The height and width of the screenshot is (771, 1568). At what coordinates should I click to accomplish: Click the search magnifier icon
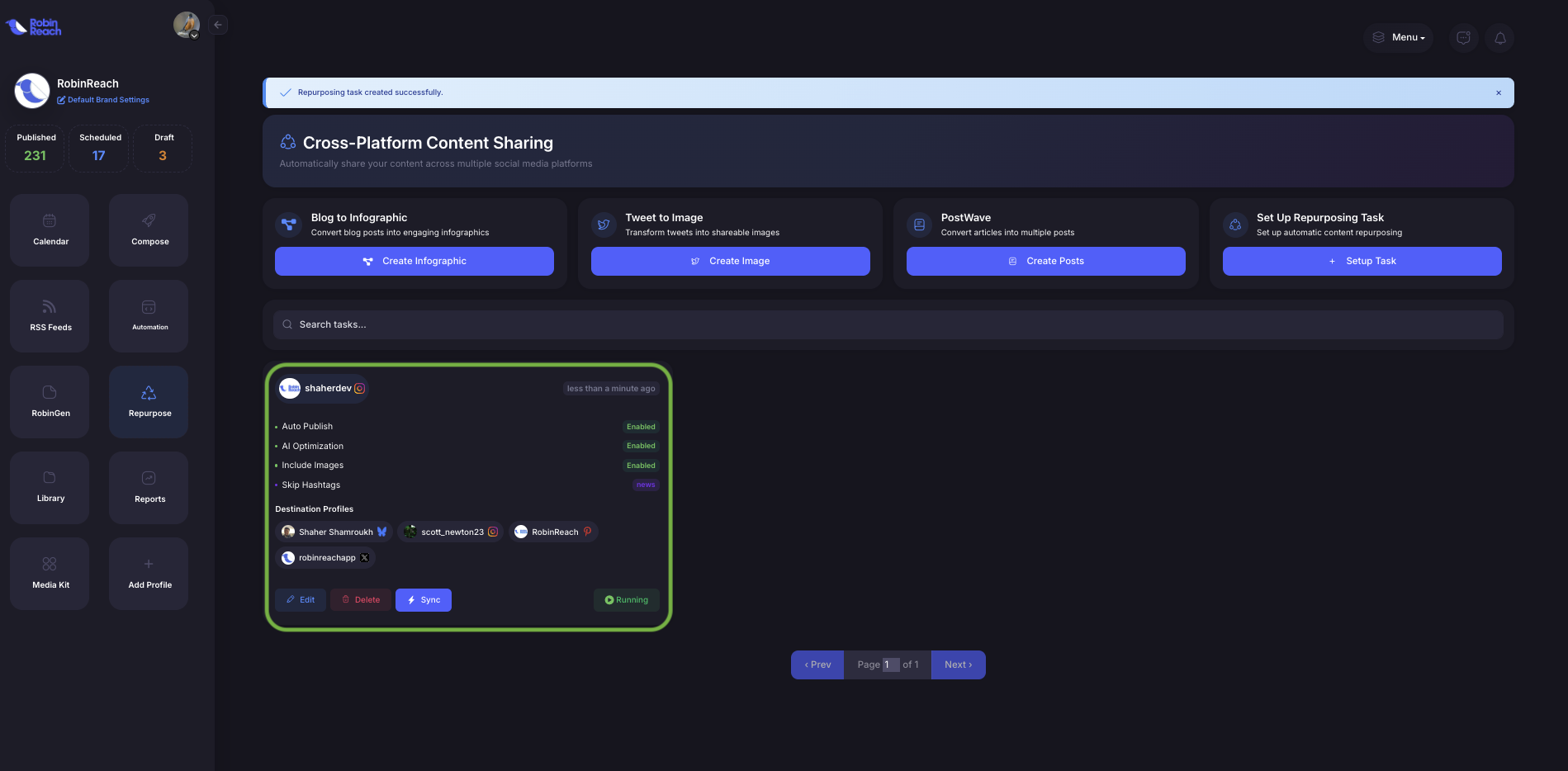[x=287, y=324]
